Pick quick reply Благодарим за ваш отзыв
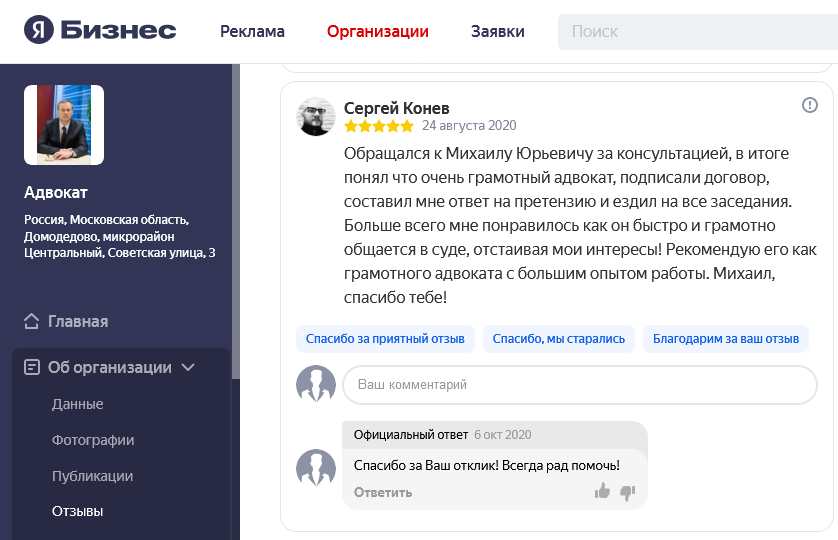 [x=725, y=339]
